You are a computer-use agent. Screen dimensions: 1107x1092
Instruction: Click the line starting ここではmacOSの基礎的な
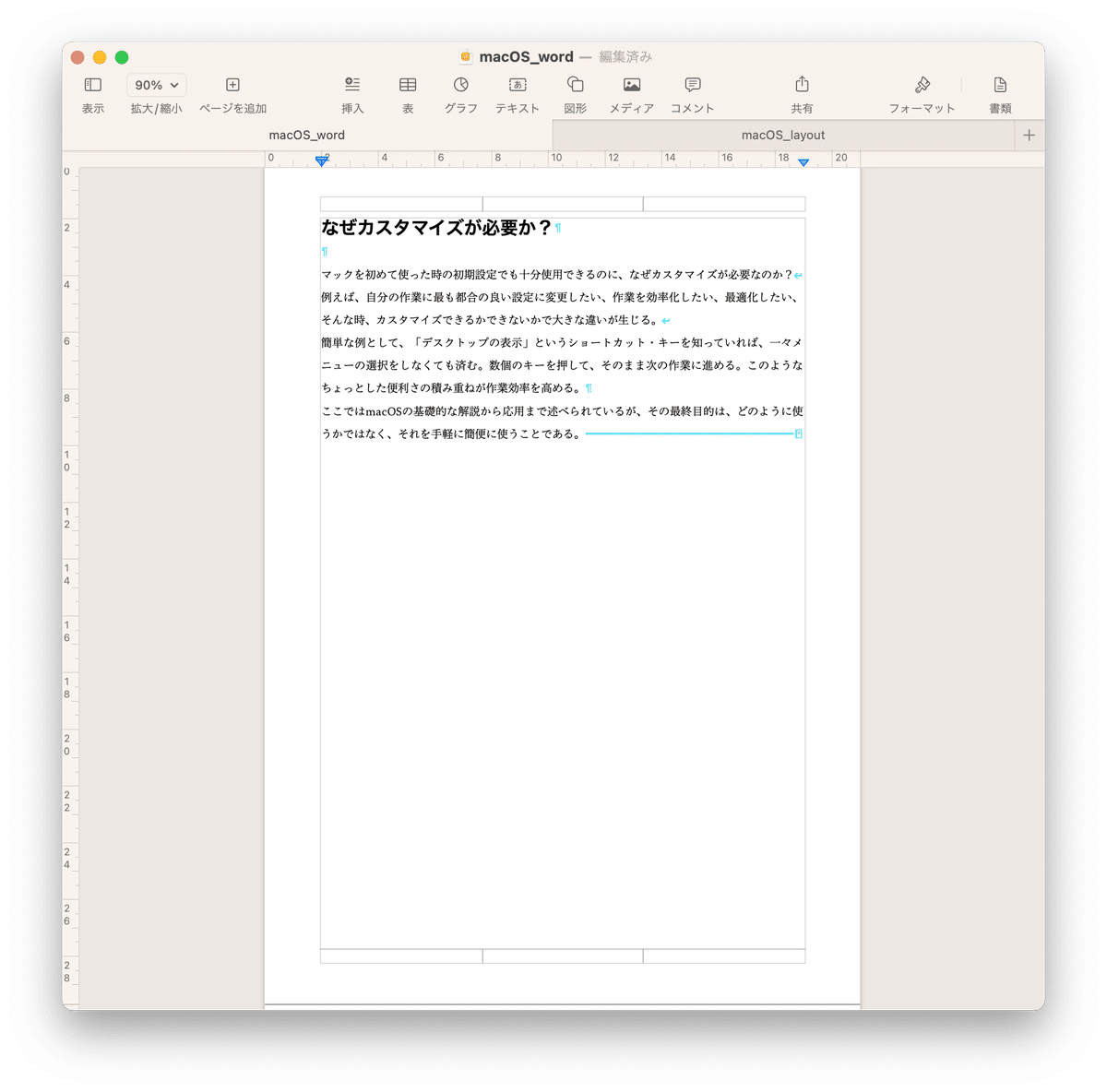click(x=562, y=411)
